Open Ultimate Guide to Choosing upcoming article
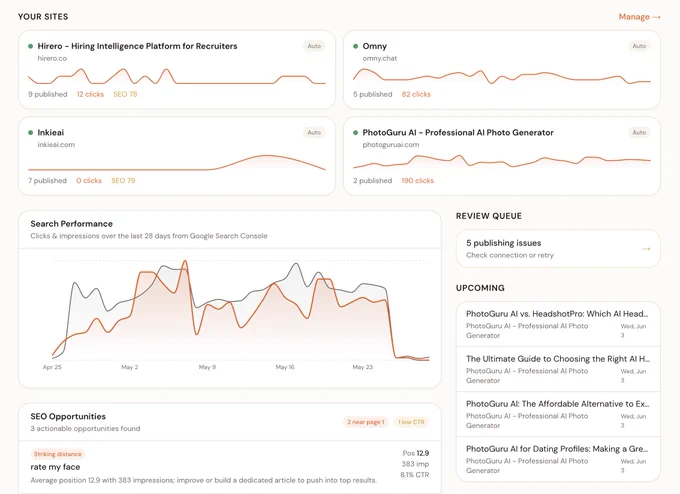The image size is (680, 494). tap(558, 369)
